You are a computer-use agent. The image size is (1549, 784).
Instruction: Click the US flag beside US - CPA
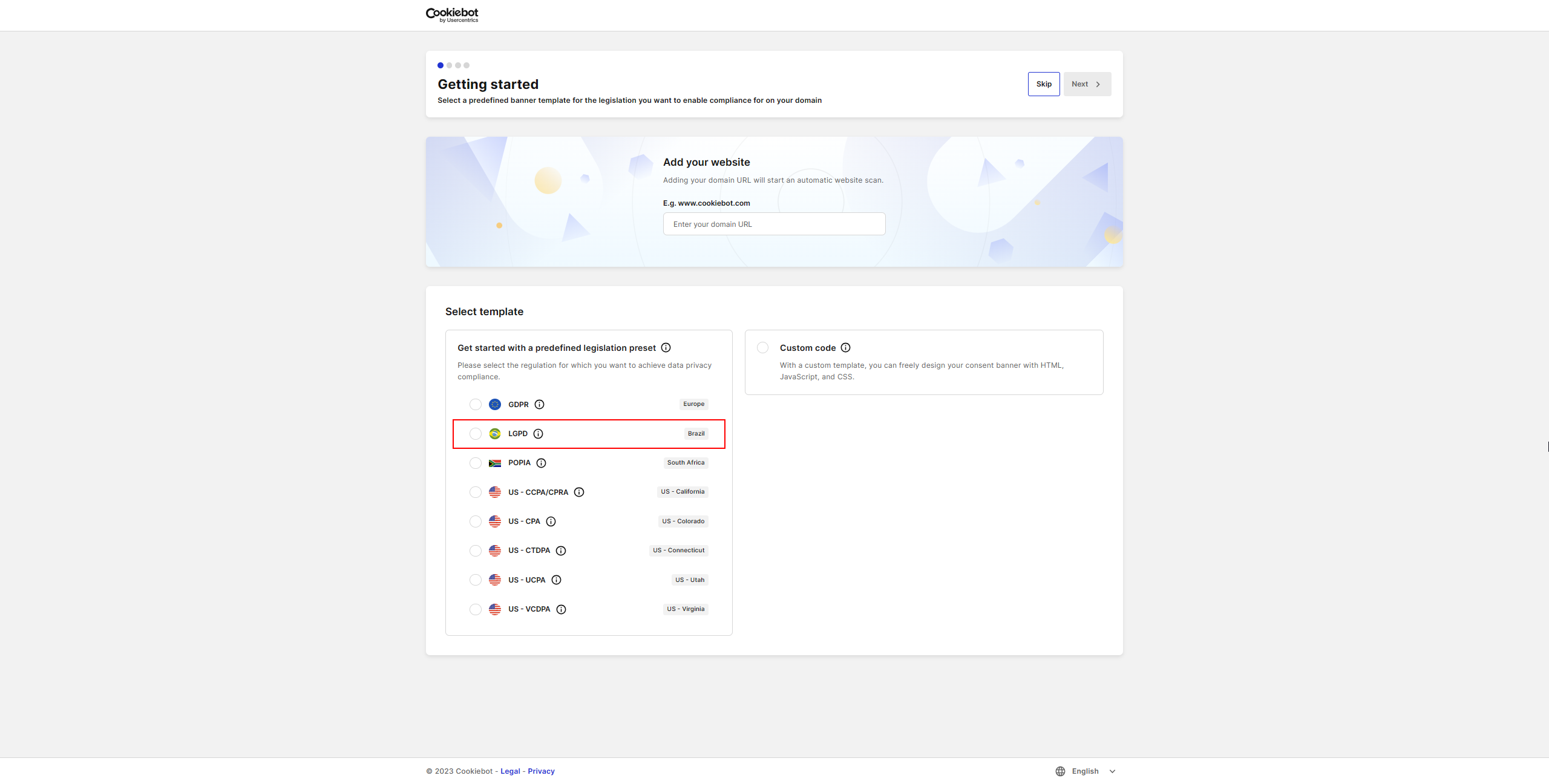[495, 521]
